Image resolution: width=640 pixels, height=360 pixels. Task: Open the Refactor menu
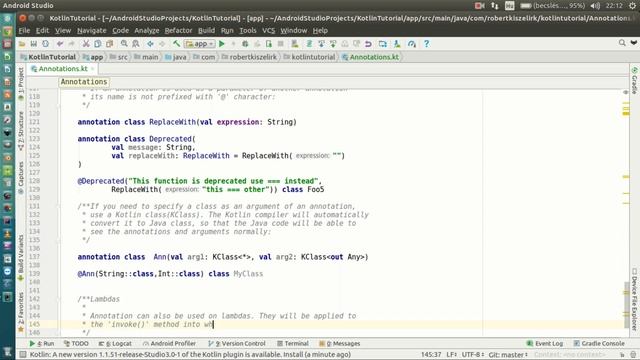[x=178, y=31]
